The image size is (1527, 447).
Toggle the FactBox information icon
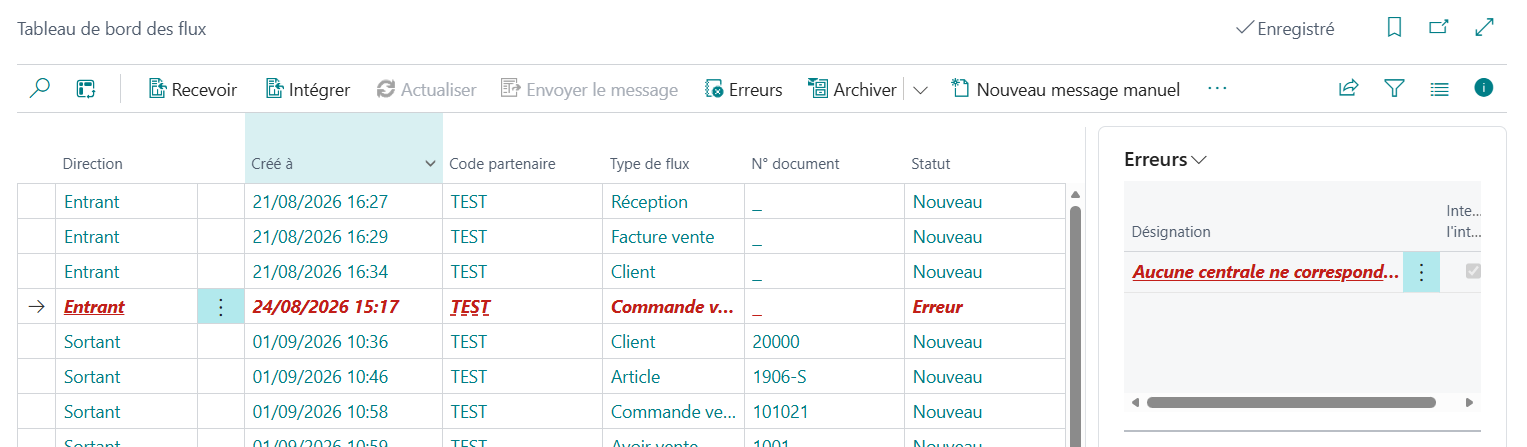click(x=1484, y=88)
